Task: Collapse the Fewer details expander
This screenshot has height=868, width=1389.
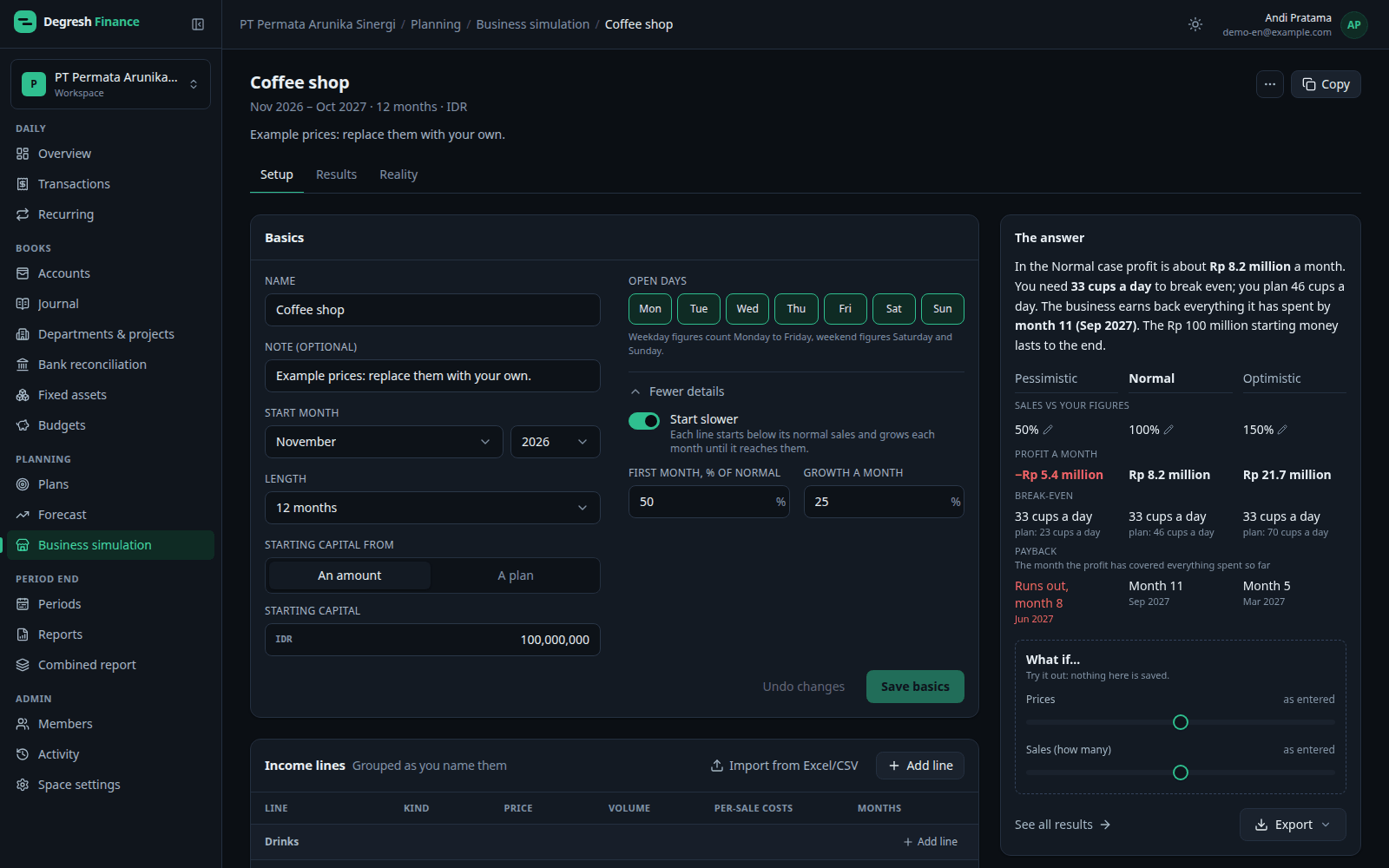Action: 677,391
